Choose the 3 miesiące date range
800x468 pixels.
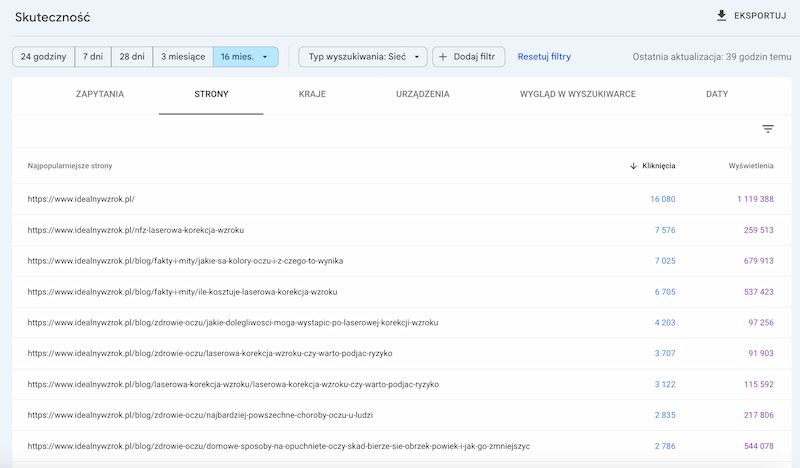tap(183, 57)
